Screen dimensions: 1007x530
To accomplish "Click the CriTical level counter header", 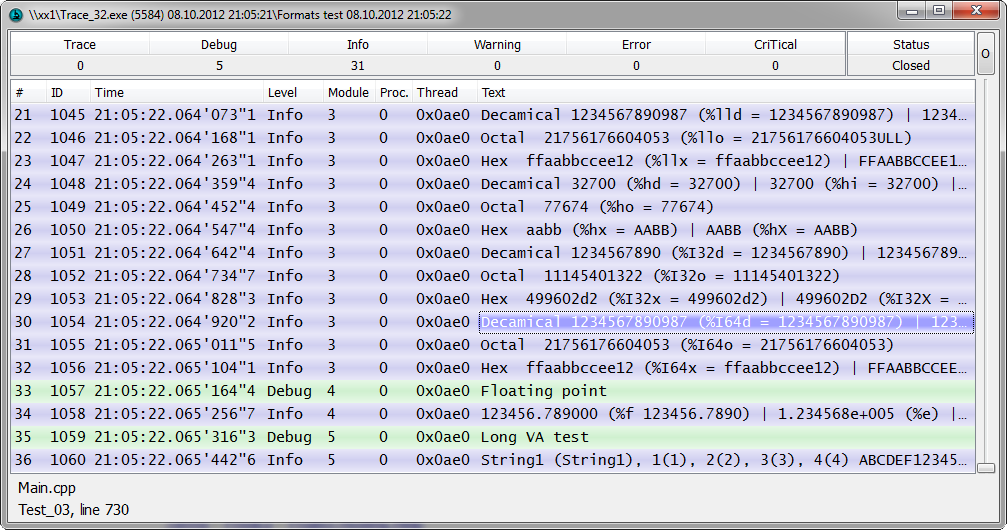I will [x=775, y=44].
